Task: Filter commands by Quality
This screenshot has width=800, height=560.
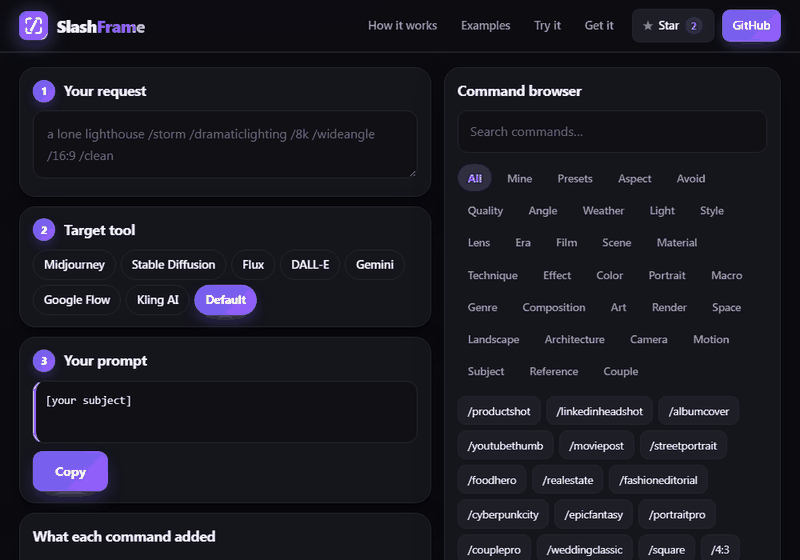Action: (485, 211)
